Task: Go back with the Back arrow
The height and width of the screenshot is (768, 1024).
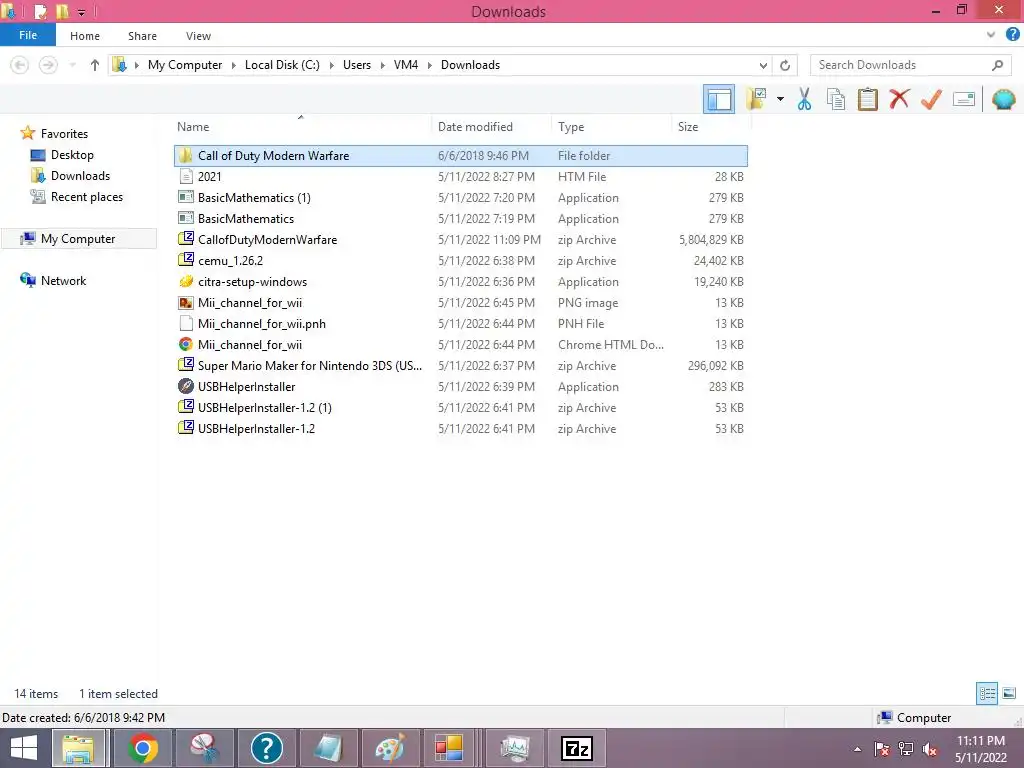Action: click(20, 65)
